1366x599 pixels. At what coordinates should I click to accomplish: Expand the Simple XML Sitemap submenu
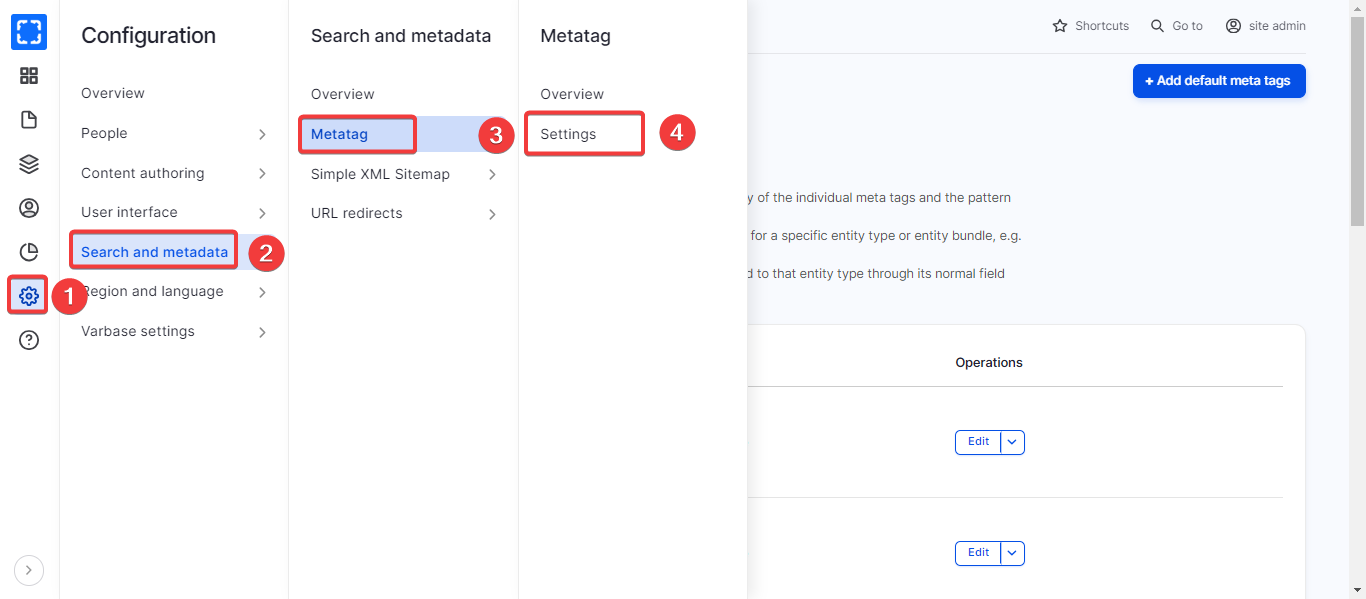(x=492, y=175)
